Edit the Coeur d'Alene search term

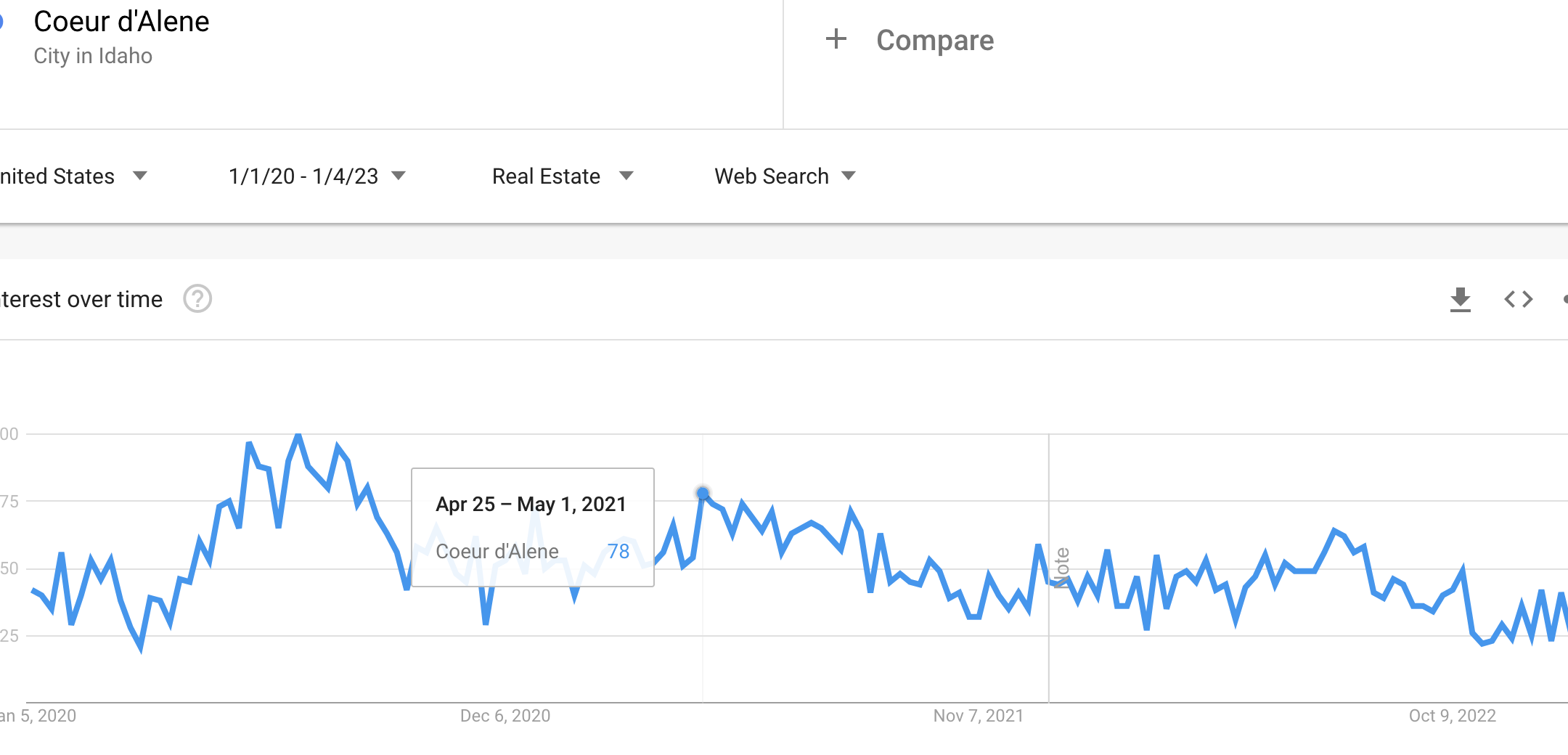(x=121, y=22)
